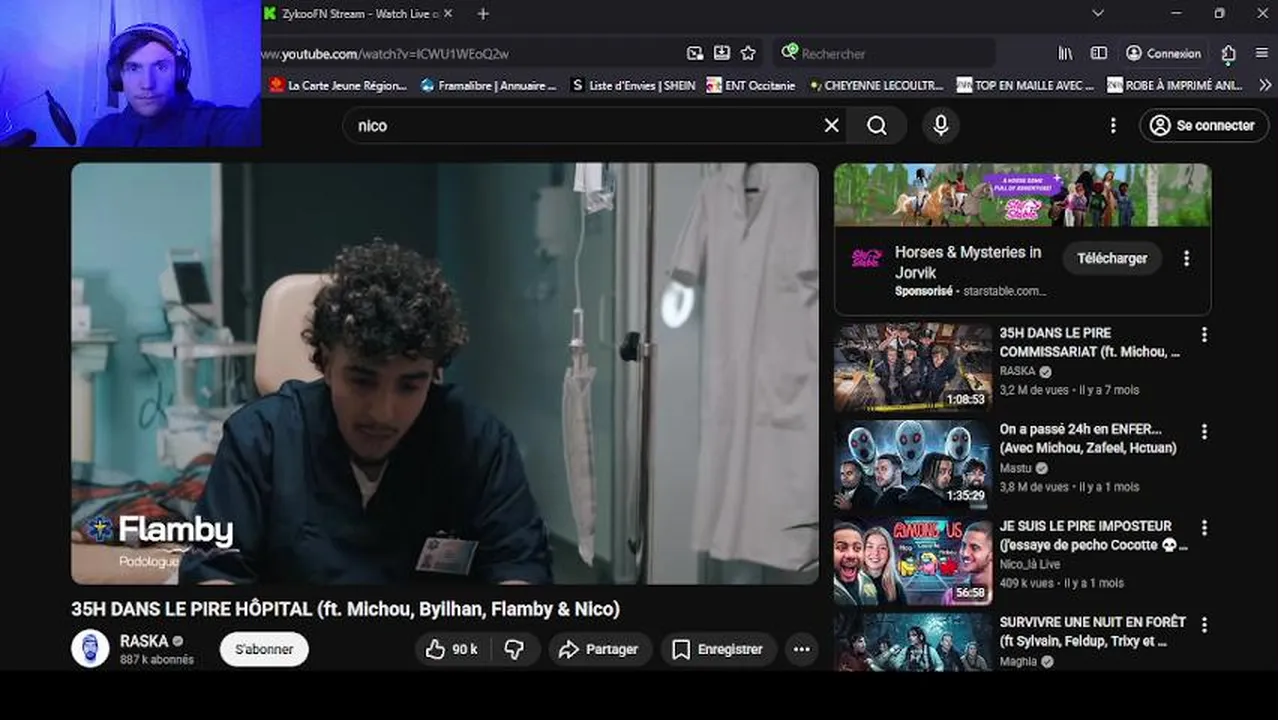The height and width of the screenshot is (720, 1278).
Task: Open the Firefox hamburger menu
Action: click(x=1262, y=53)
